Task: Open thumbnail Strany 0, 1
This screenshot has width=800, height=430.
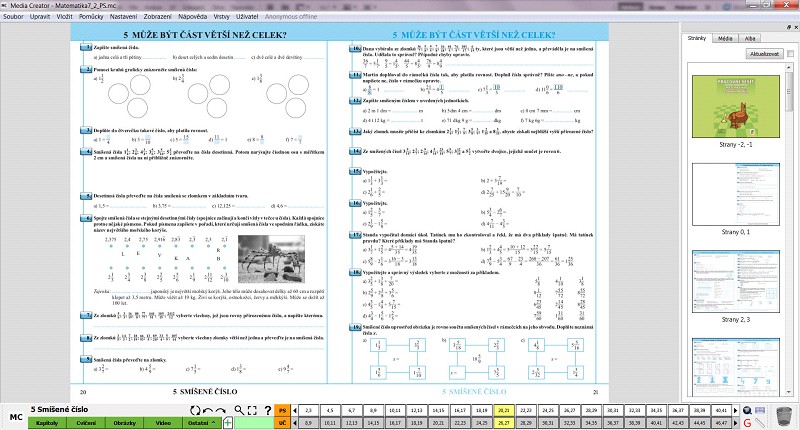Action: coord(736,194)
